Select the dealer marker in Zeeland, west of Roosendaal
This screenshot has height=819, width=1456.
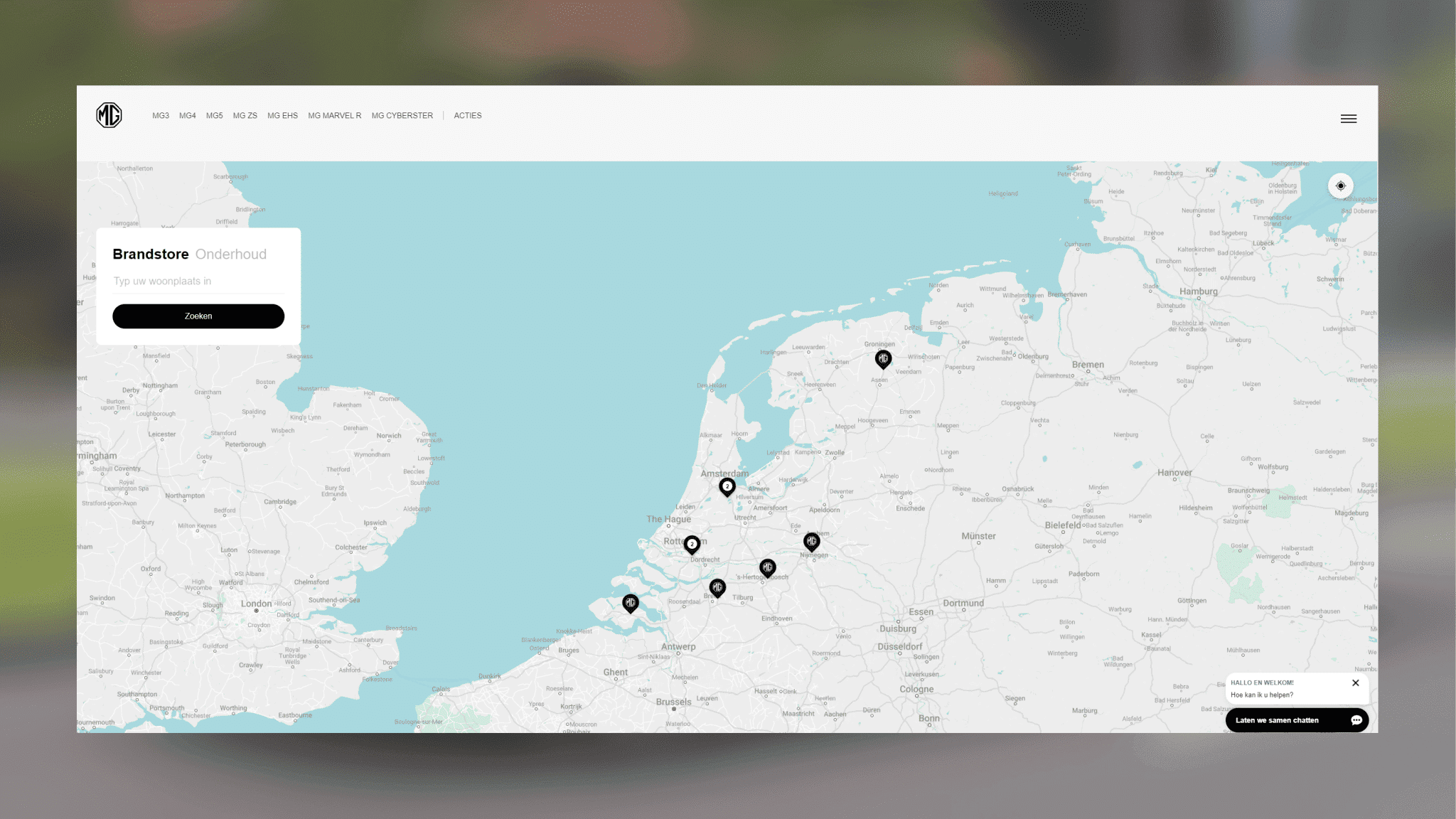click(630, 604)
